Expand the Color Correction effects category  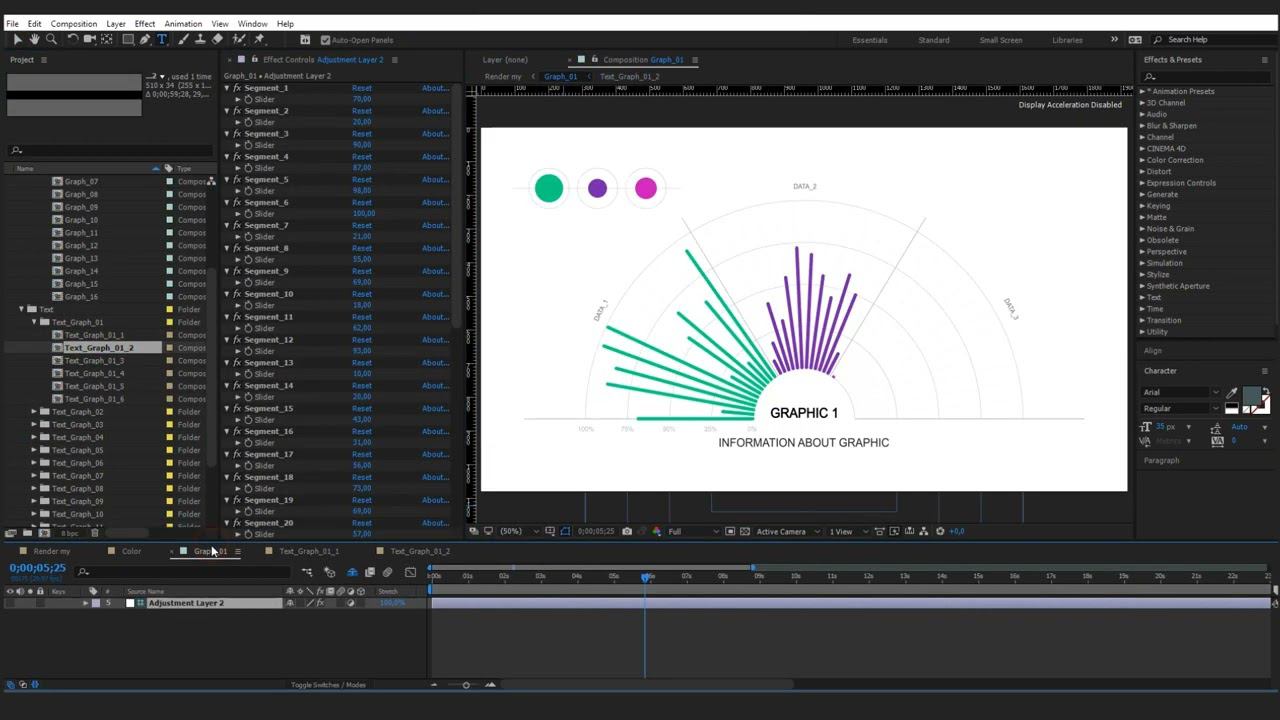pyautogui.click(x=1142, y=160)
